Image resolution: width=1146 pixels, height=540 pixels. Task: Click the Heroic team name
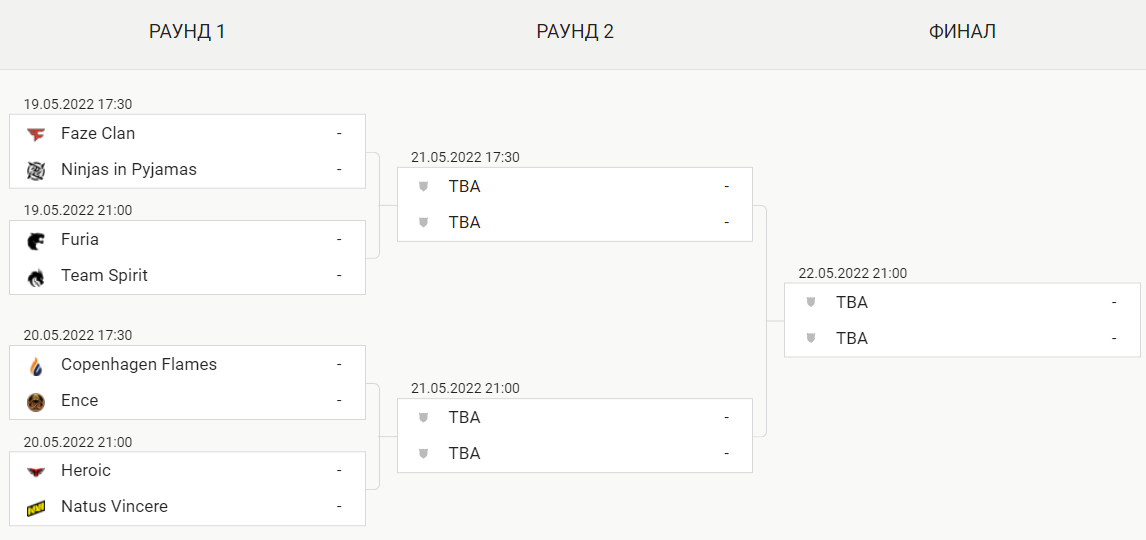tap(86, 471)
